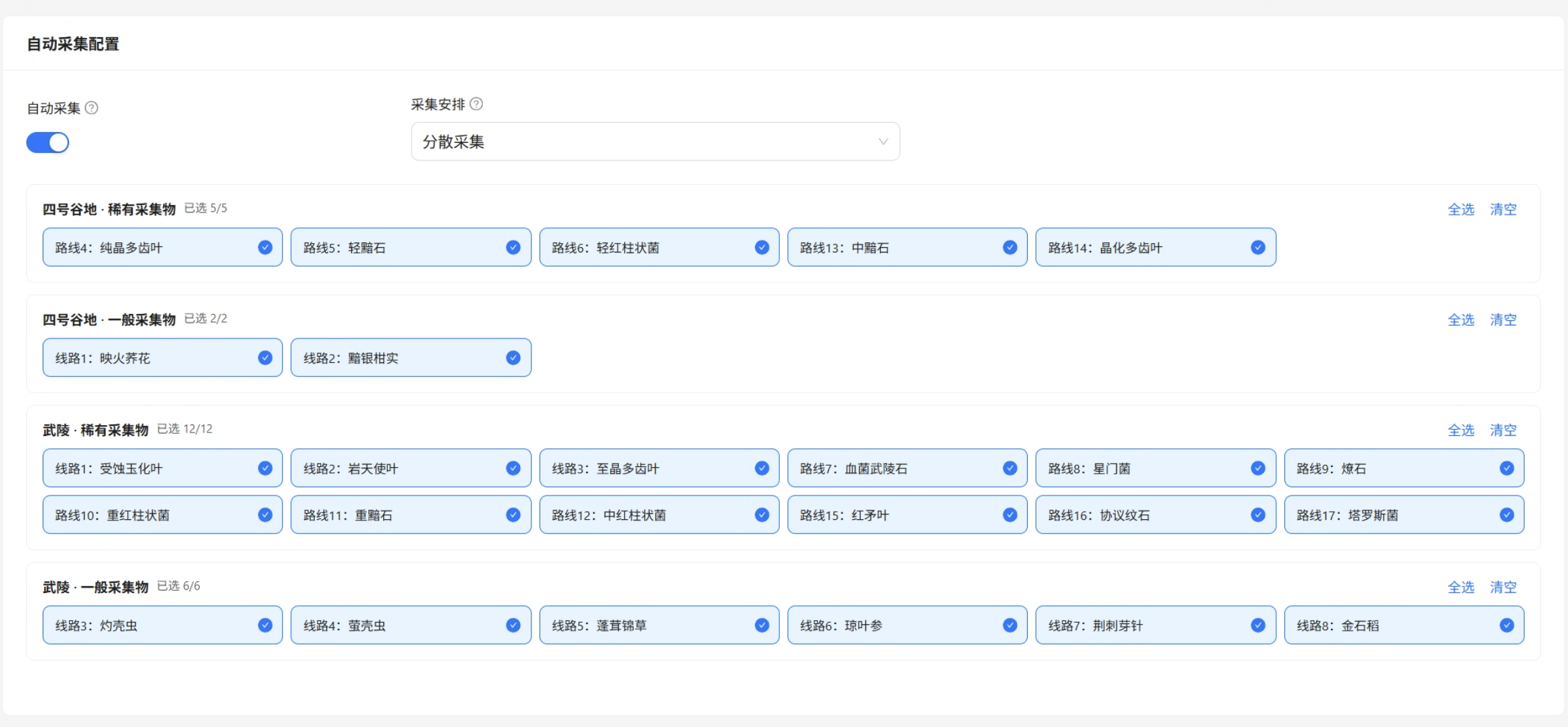This screenshot has height=727, width=1568.
Task: Deselect 路线8：星门菌
Action: (1156, 468)
